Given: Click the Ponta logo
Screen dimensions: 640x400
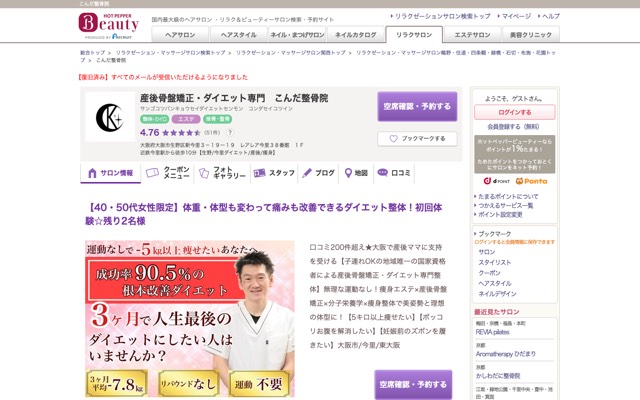Looking at the screenshot, I should tap(531, 181).
